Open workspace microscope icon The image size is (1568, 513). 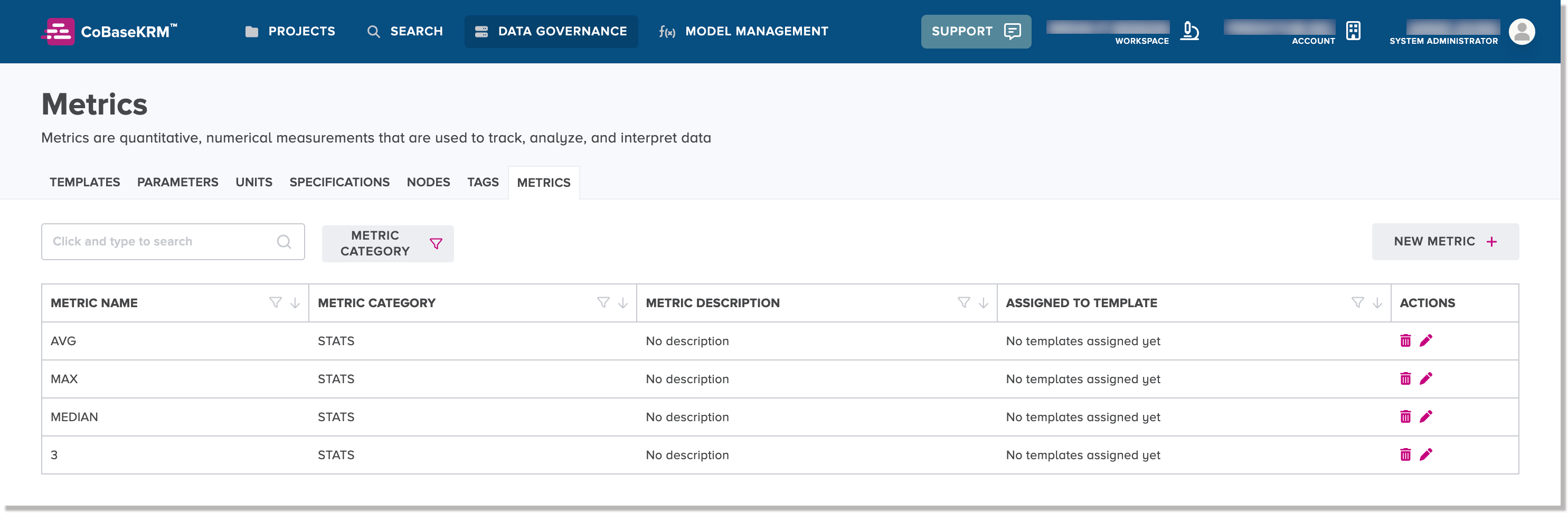(1189, 31)
